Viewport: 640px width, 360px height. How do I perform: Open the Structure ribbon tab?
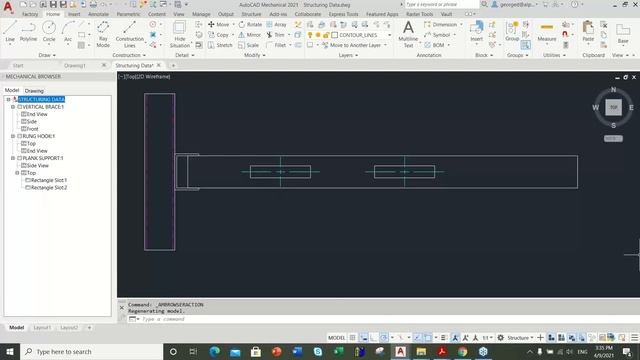[x=251, y=14]
